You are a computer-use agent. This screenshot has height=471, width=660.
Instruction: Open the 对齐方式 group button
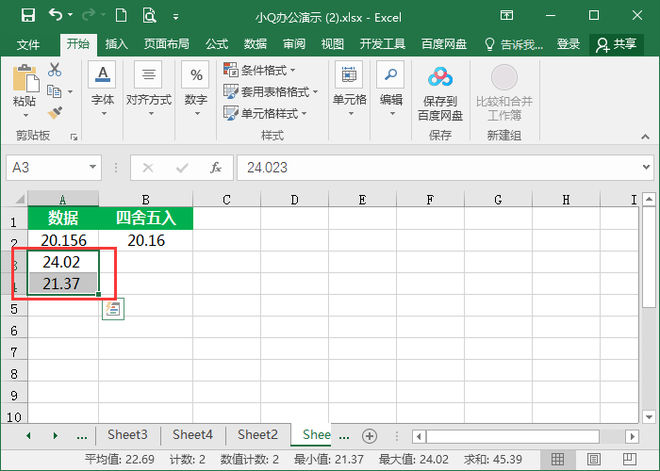click(x=149, y=89)
